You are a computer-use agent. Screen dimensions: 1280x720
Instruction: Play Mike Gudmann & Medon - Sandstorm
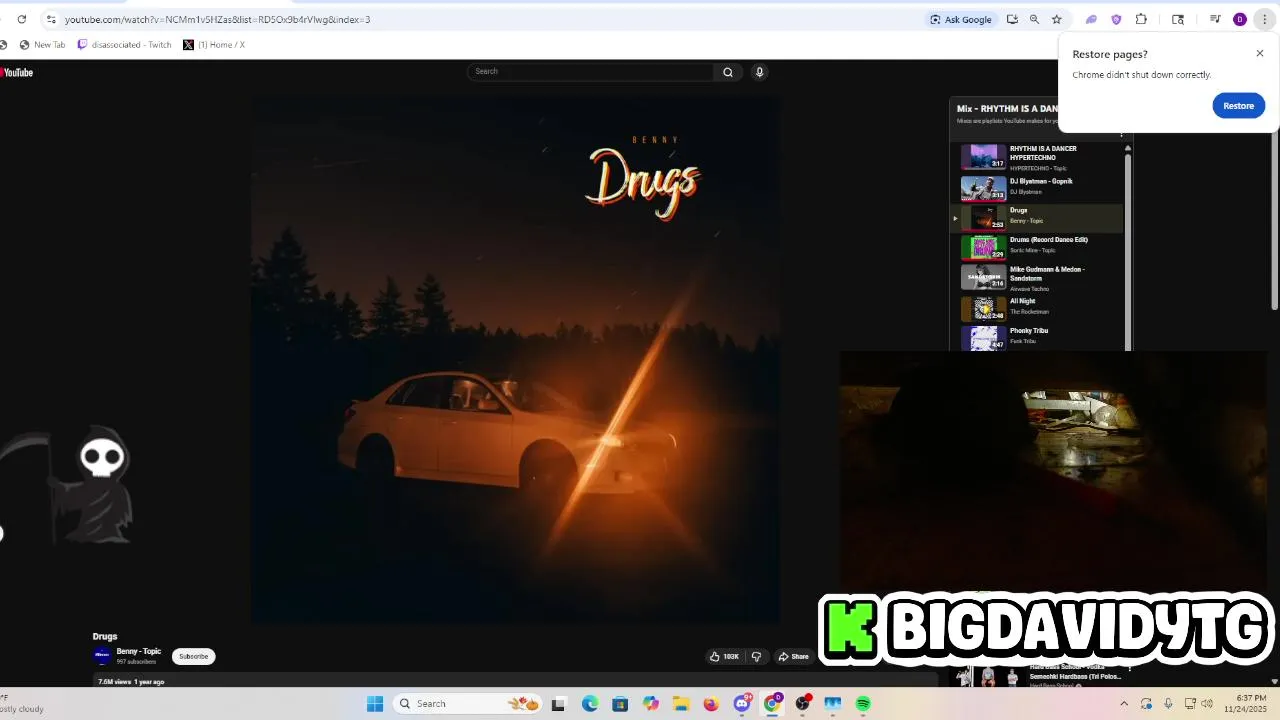1038,277
